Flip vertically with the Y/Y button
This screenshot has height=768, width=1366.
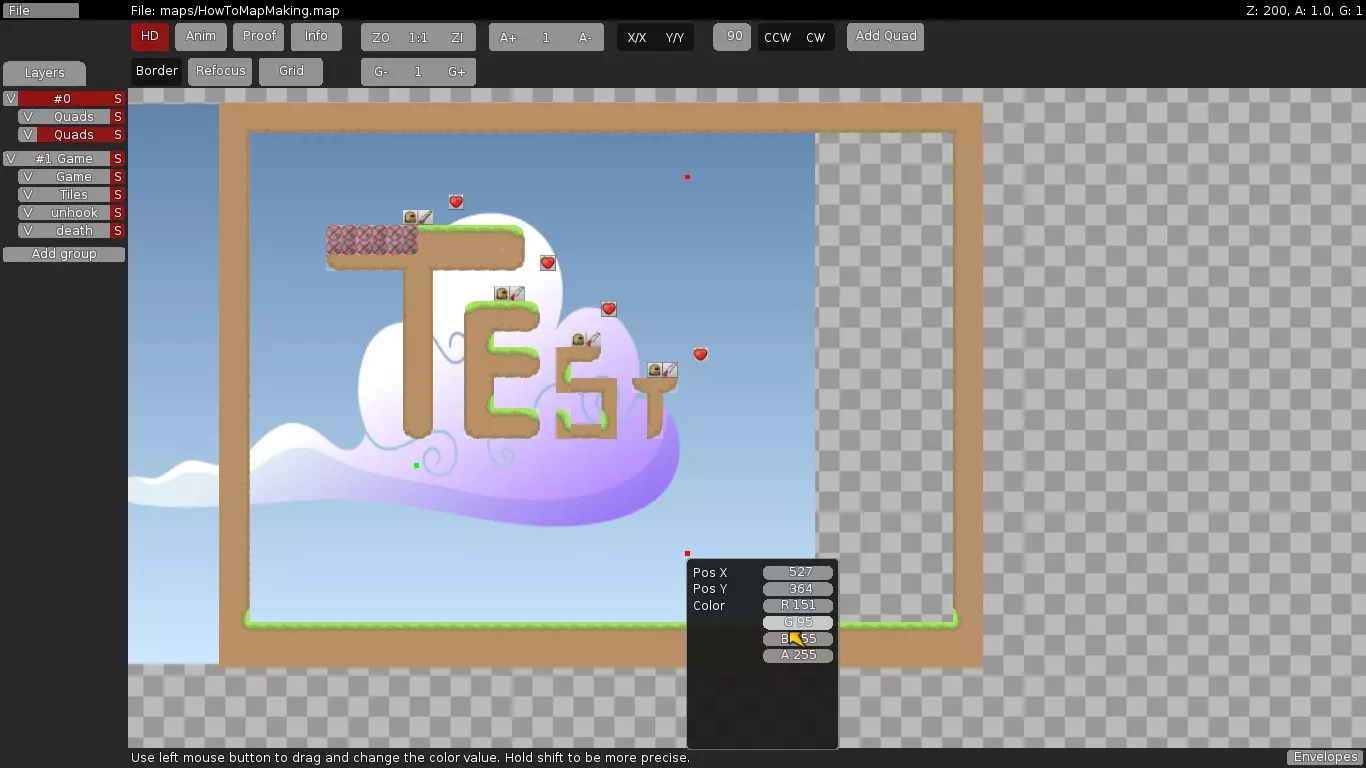pos(675,38)
